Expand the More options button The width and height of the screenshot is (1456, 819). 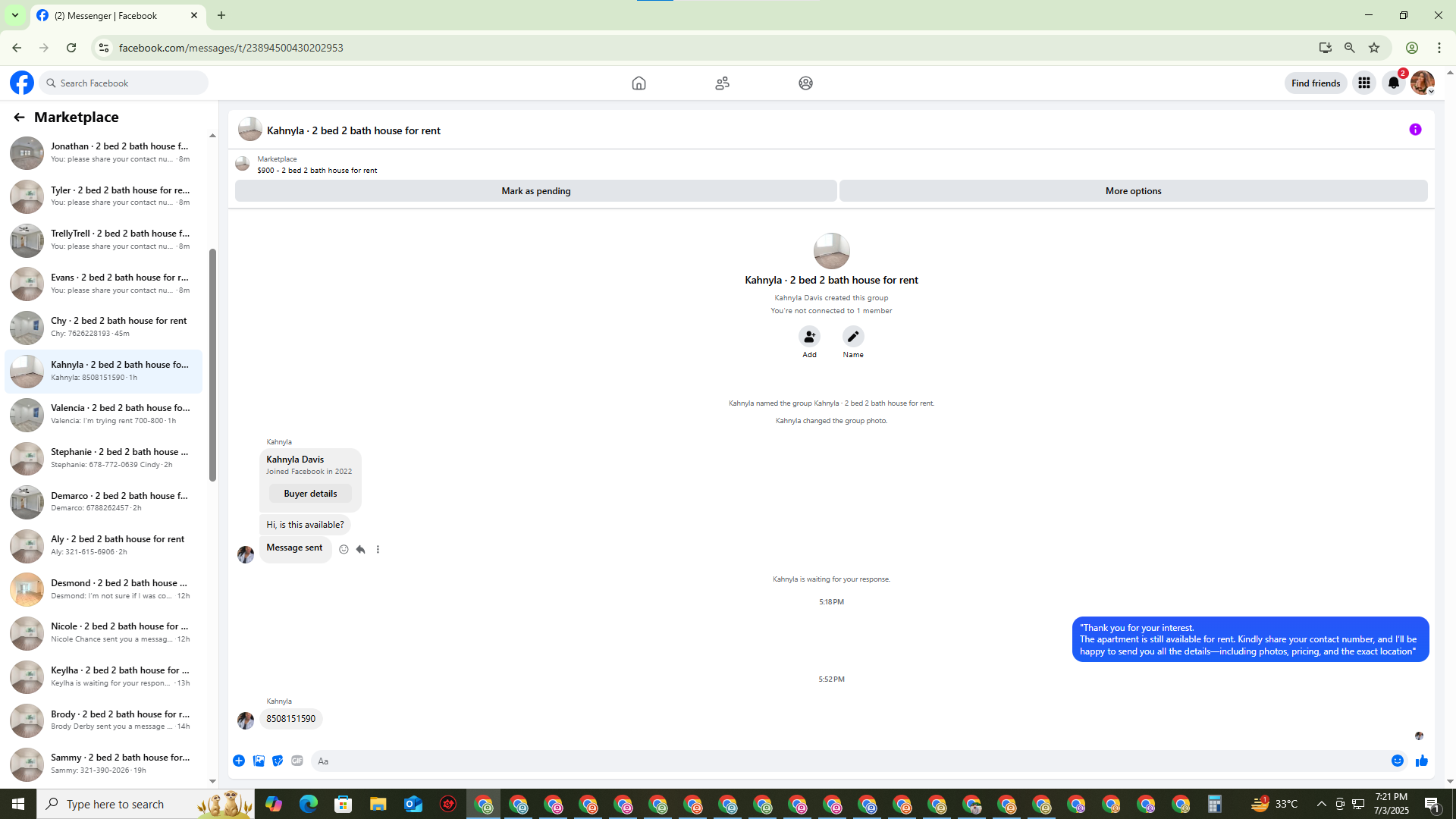click(x=1133, y=191)
